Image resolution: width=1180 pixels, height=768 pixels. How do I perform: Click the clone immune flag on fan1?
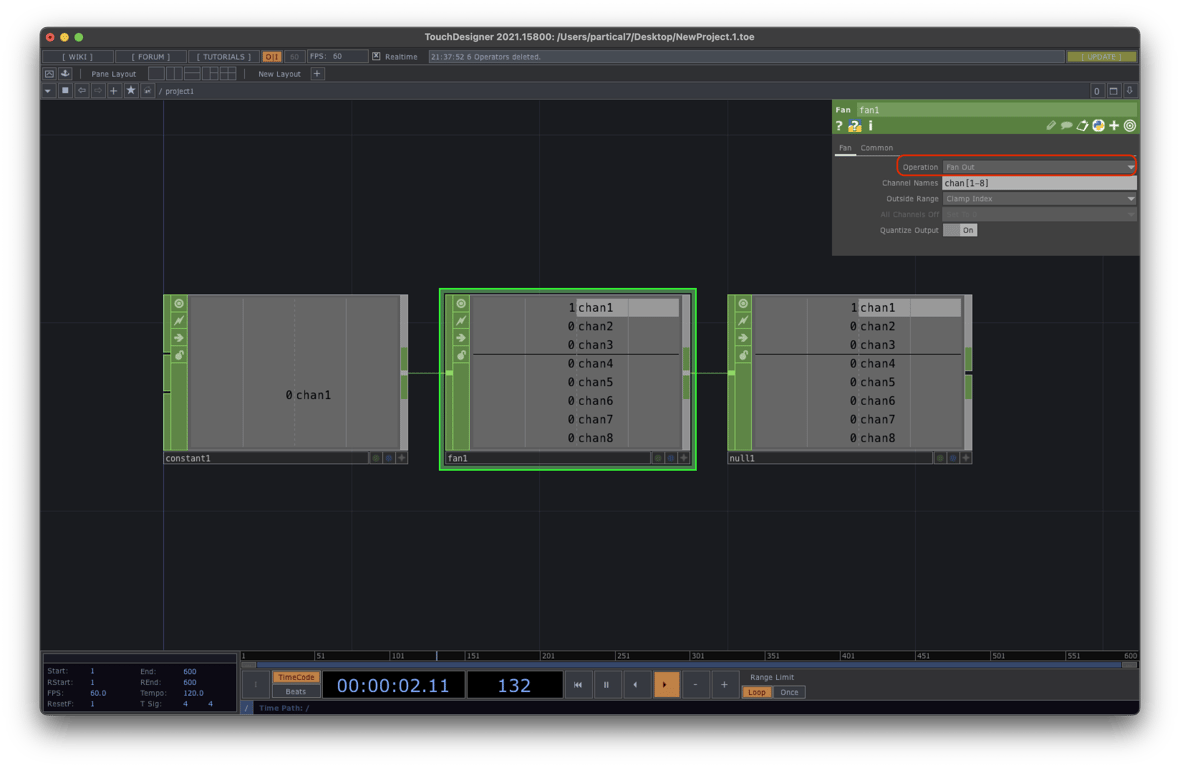pyautogui.click(x=461, y=320)
